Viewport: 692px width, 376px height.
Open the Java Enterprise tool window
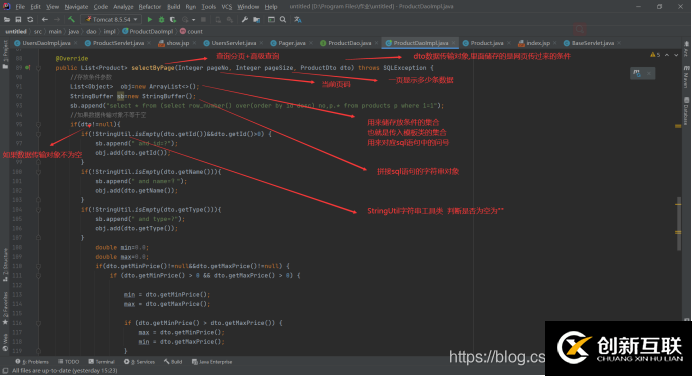click(212, 362)
